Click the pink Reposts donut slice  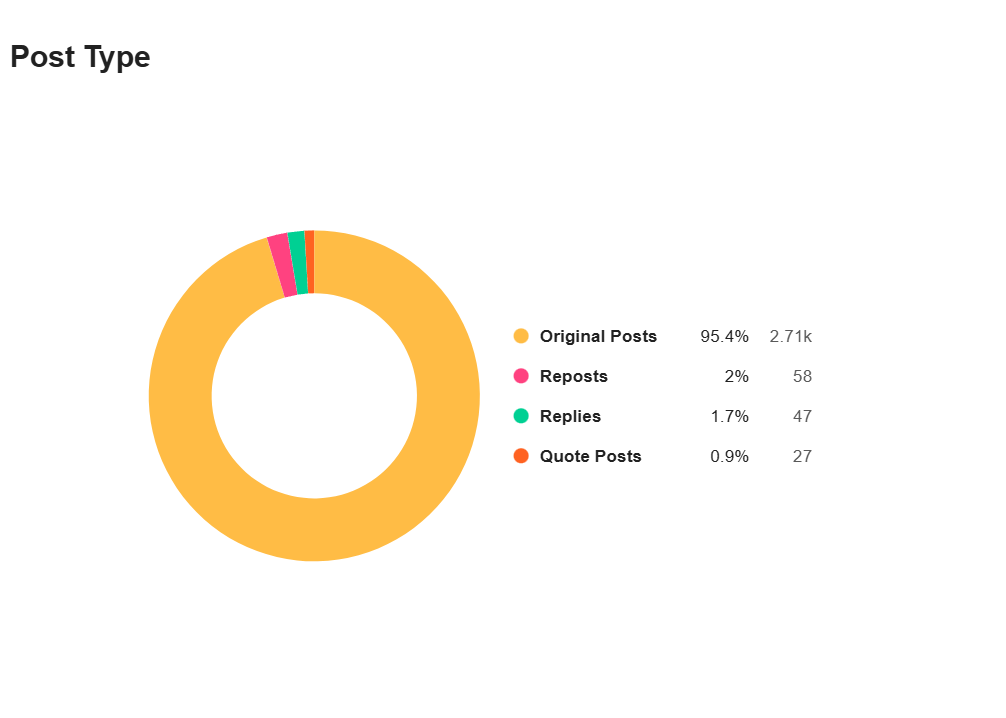(282, 266)
